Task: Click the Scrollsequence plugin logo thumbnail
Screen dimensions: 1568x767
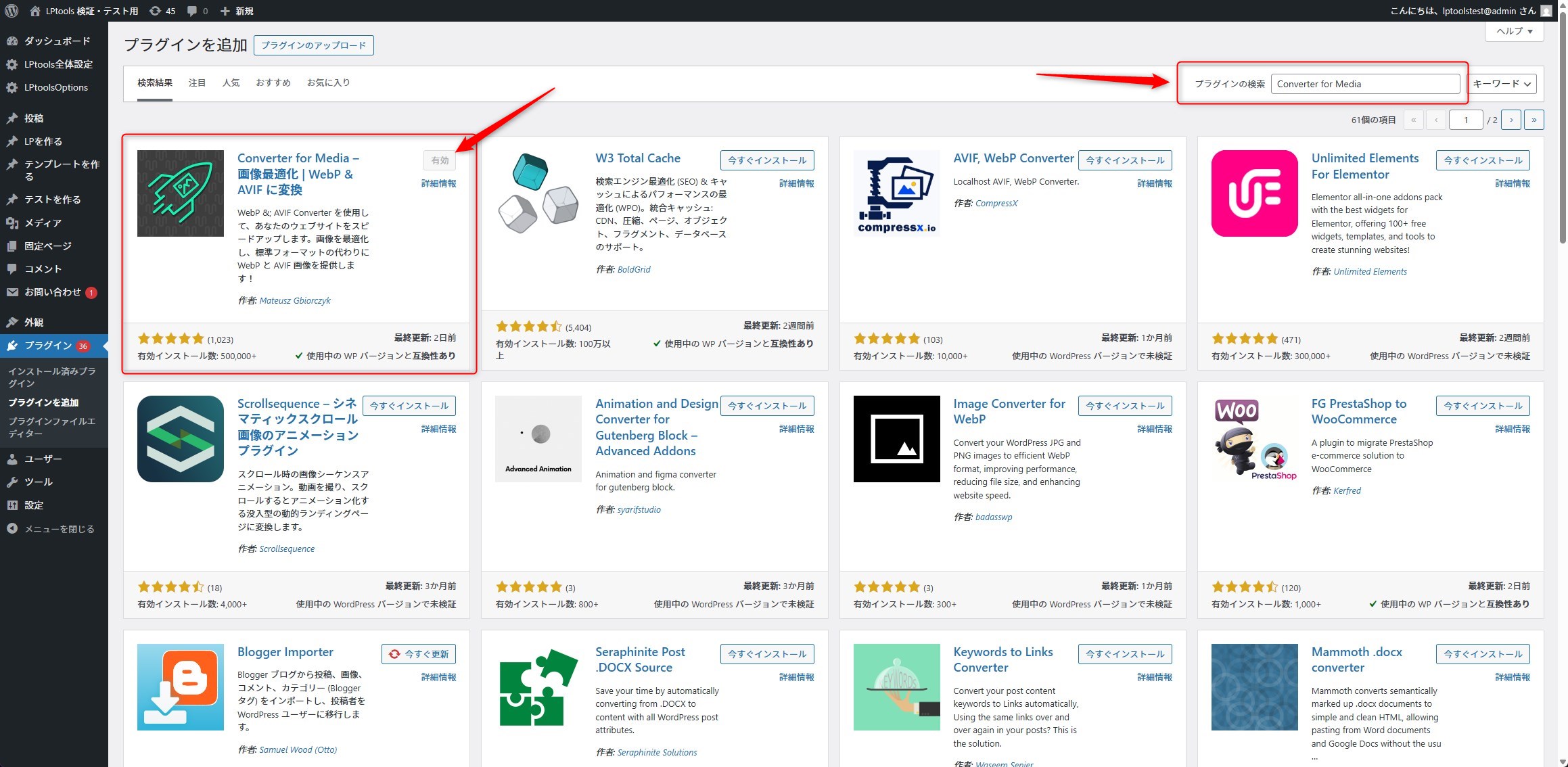Action: click(181, 439)
